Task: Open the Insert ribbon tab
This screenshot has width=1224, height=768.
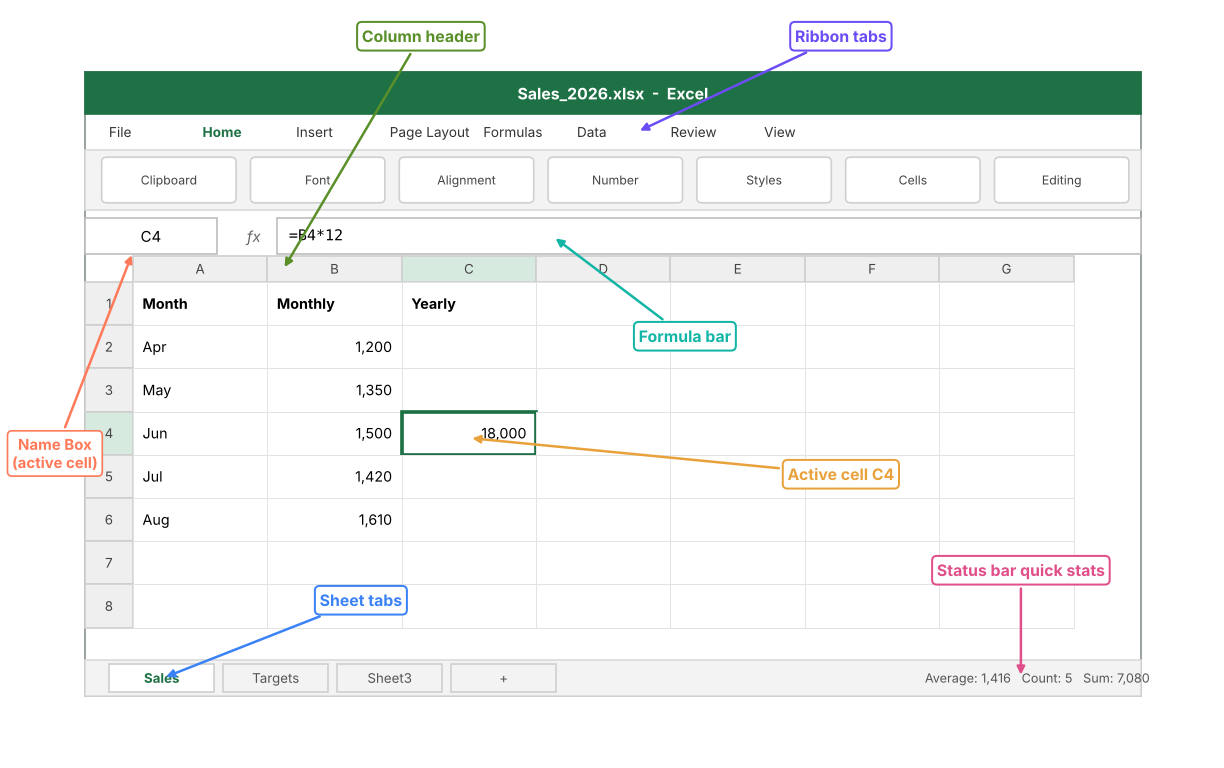Action: [314, 132]
